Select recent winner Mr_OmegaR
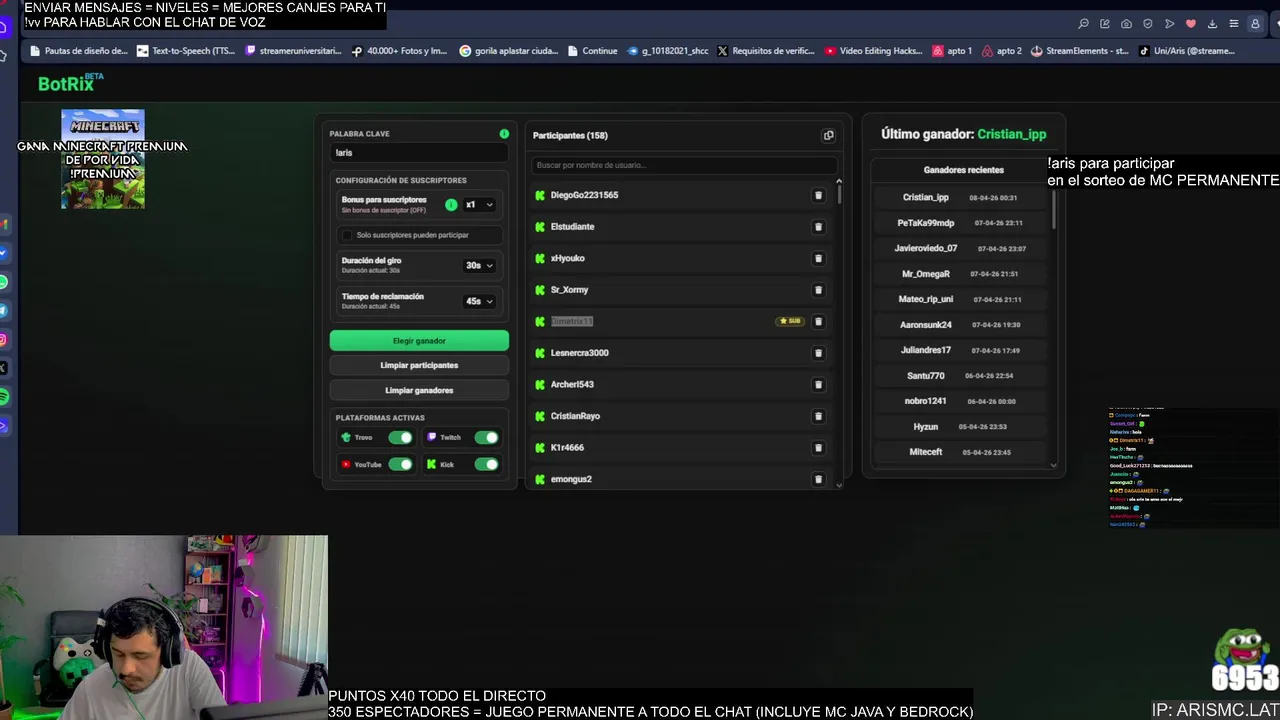 (961, 274)
